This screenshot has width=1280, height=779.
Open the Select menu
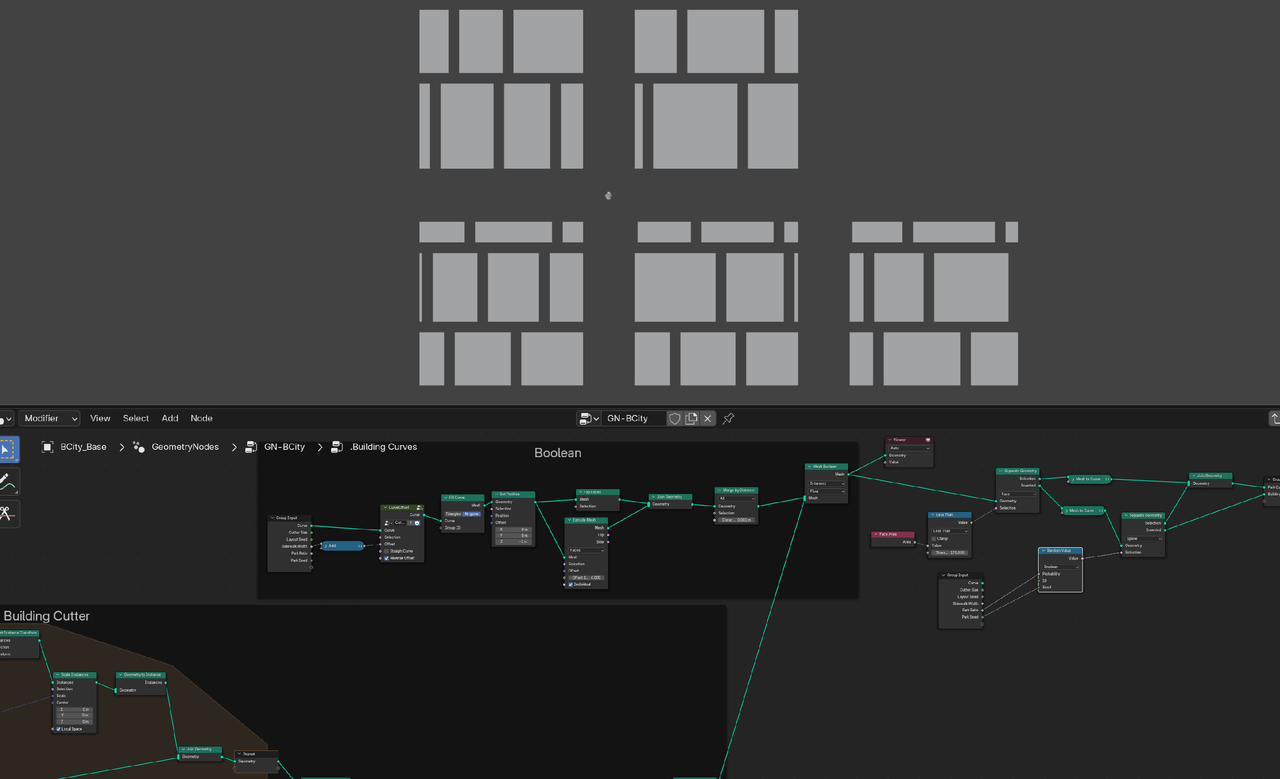click(x=136, y=418)
